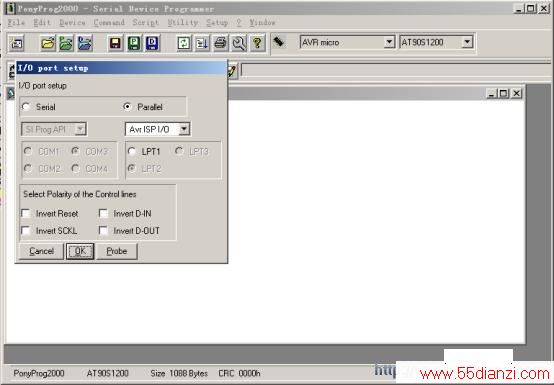Click the chip icon beside AVR micro
The width and height of the screenshot is (554, 385).
(279, 42)
